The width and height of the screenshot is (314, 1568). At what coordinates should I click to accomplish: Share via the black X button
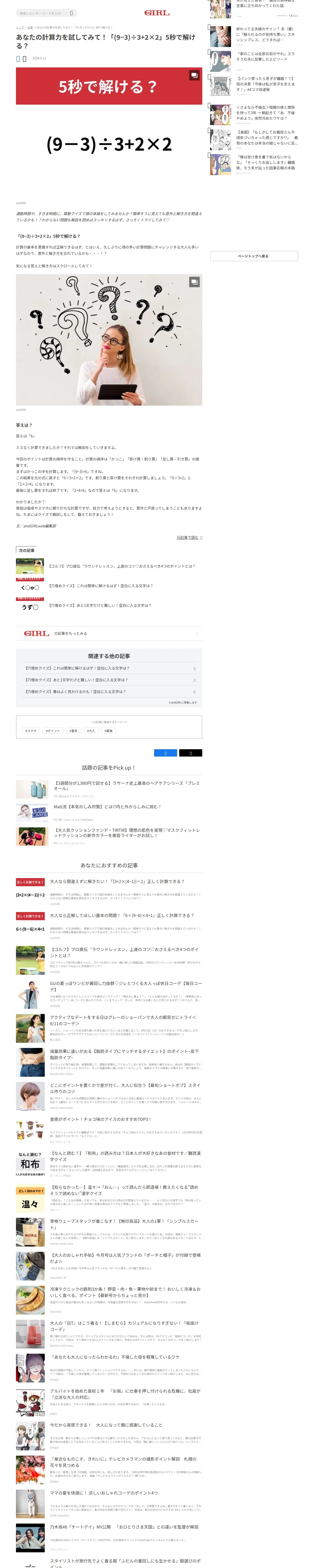pyautogui.click(x=190, y=753)
